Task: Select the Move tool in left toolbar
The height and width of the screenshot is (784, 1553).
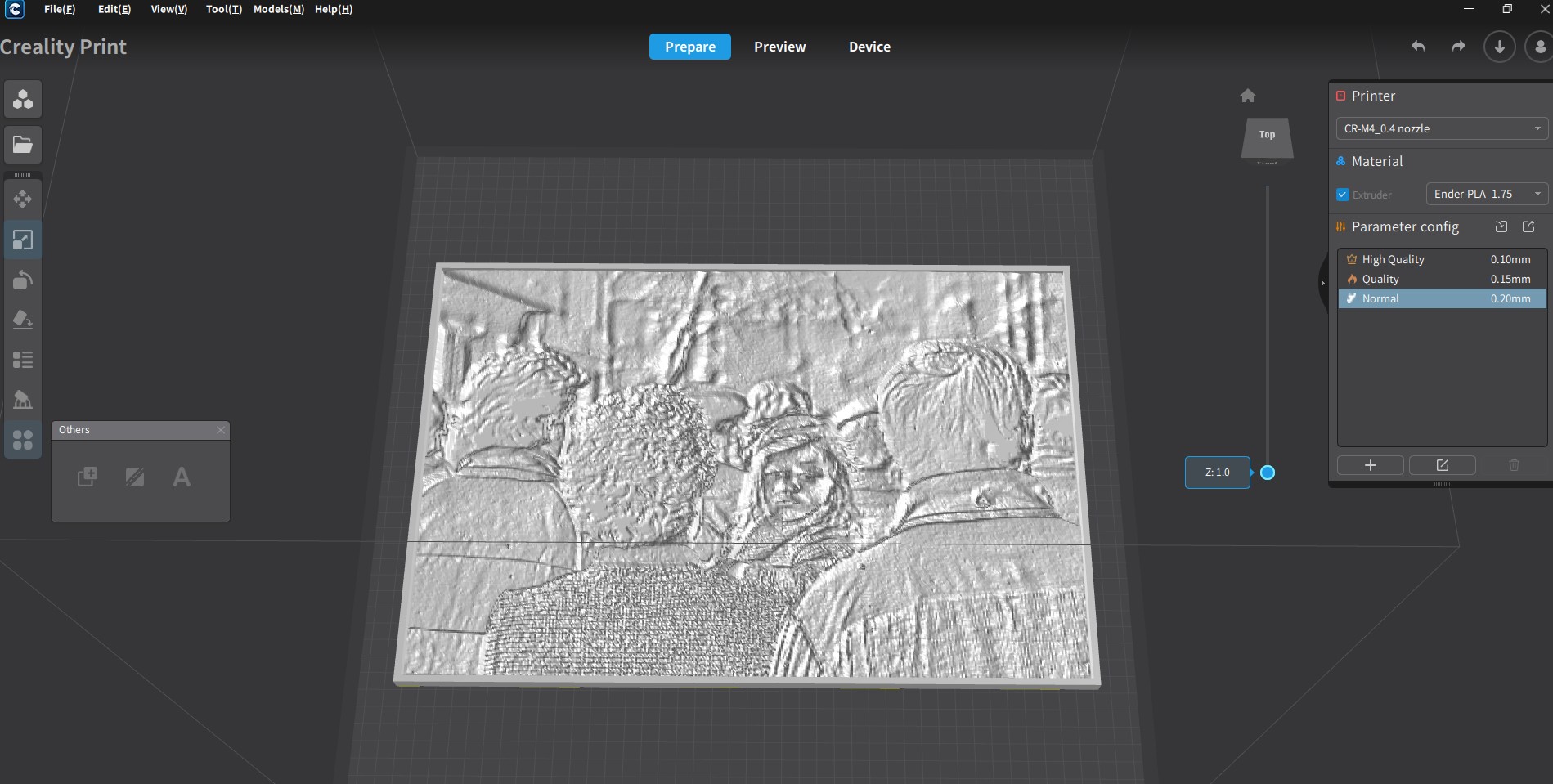Action: (23, 199)
